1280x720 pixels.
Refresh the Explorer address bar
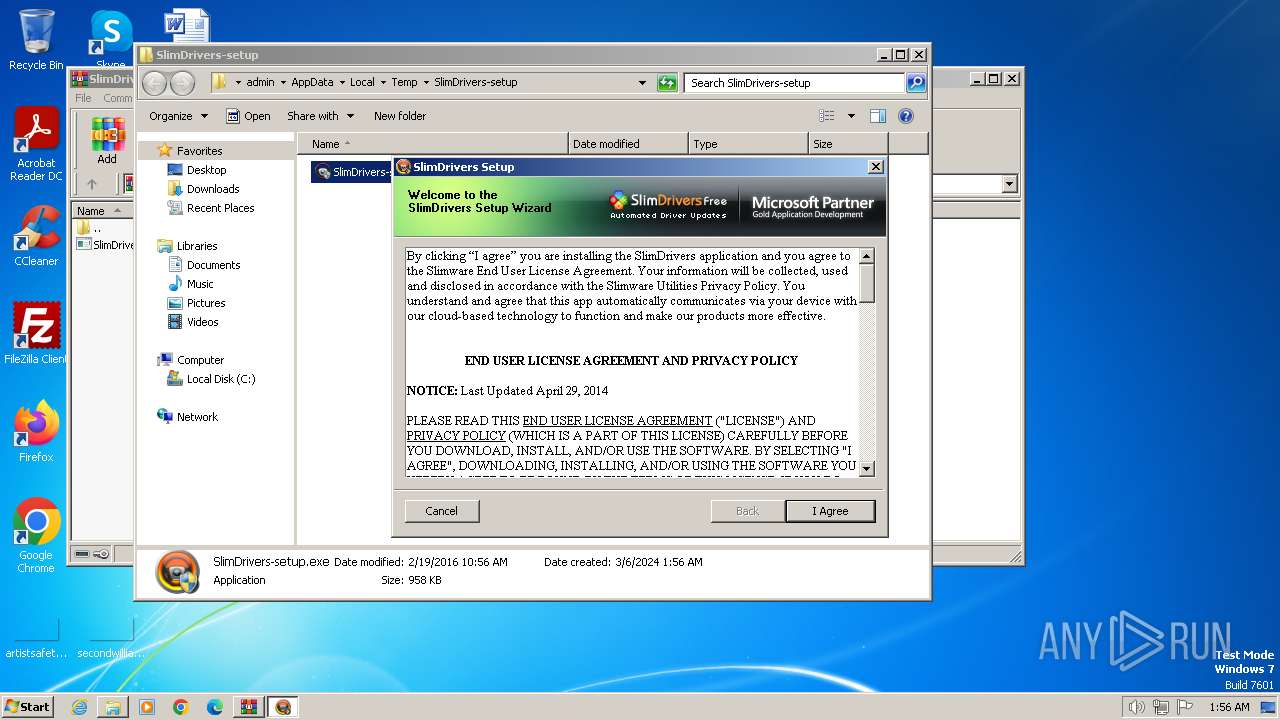click(667, 83)
